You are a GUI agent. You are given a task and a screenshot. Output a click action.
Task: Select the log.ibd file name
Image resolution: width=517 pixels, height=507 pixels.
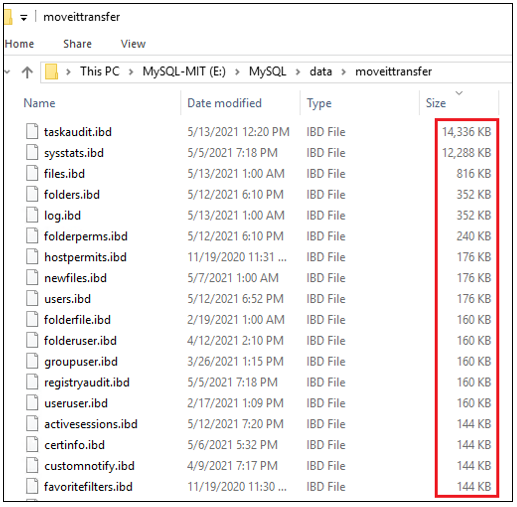(62, 216)
